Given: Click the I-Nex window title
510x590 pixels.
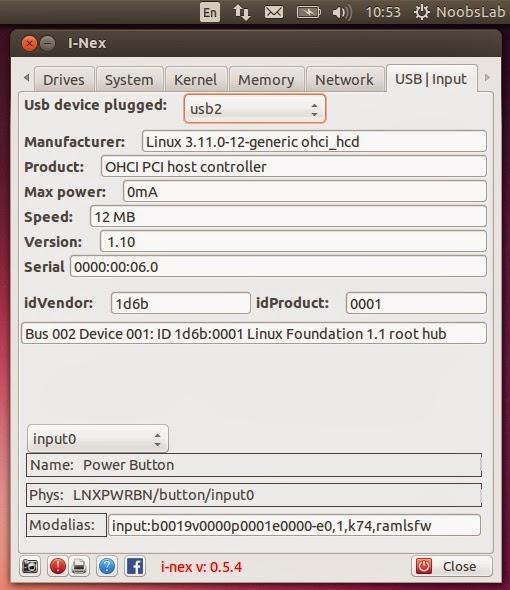Looking at the screenshot, I should (x=87, y=43).
